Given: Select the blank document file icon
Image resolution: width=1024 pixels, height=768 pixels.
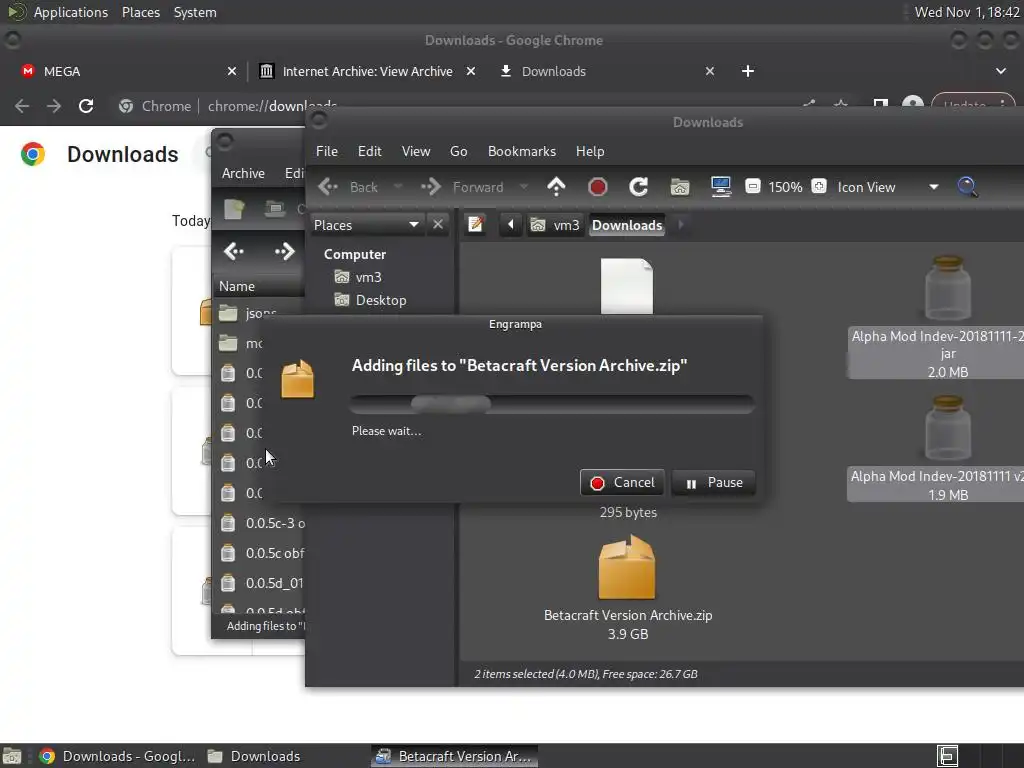Looking at the screenshot, I should (627, 286).
